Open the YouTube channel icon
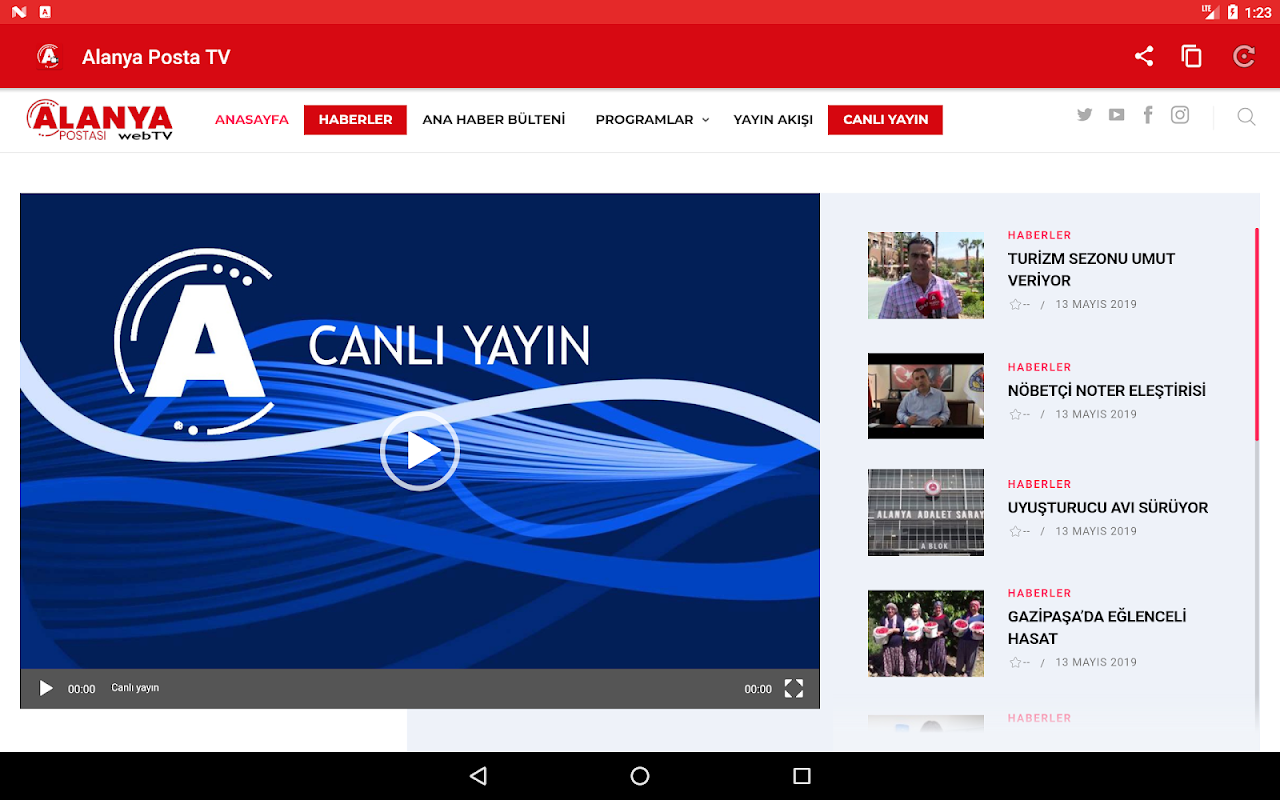 pyautogui.click(x=1116, y=115)
